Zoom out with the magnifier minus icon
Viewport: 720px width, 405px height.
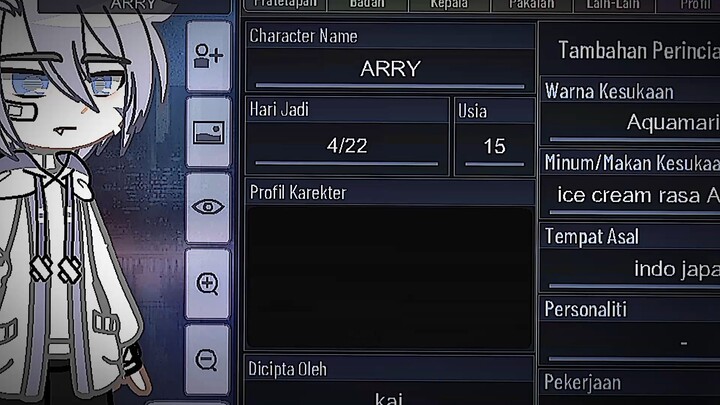click(x=207, y=359)
